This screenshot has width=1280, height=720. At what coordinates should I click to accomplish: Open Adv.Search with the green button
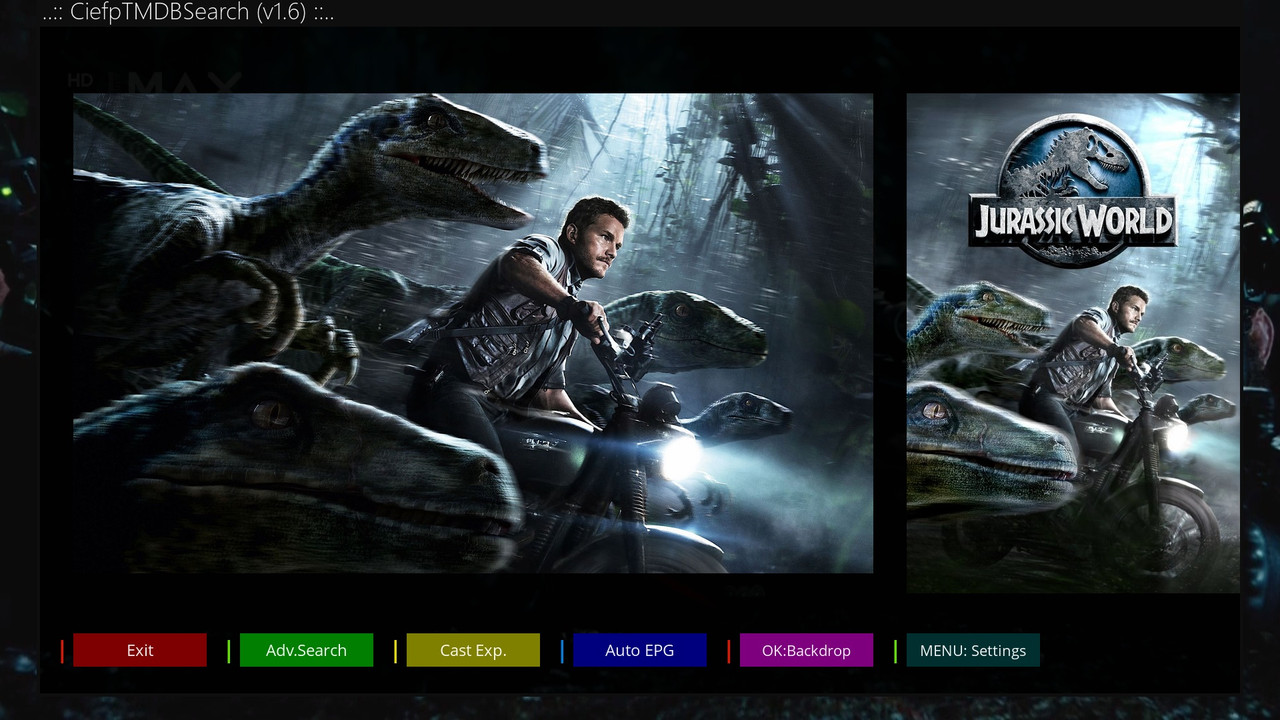click(x=306, y=650)
